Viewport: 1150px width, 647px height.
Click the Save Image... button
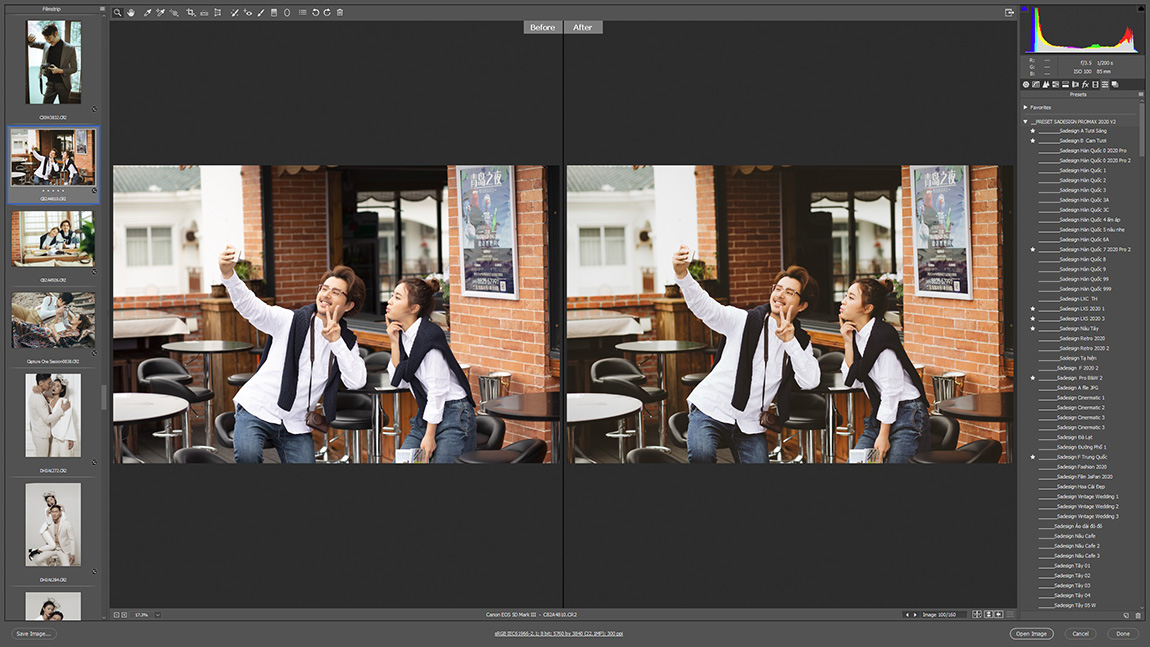point(34,634)
